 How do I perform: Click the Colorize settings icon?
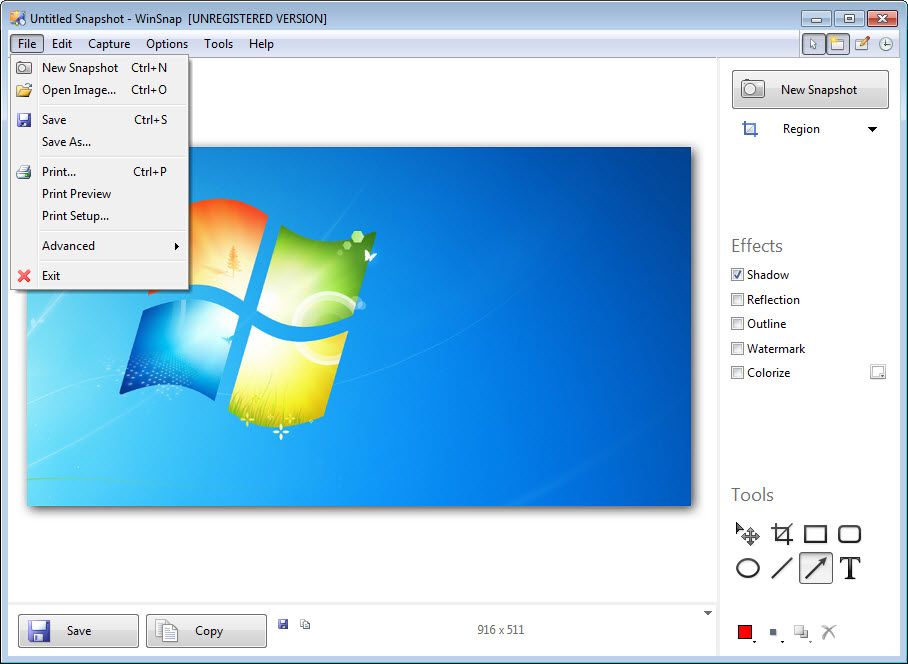click(x=878, y=372)
